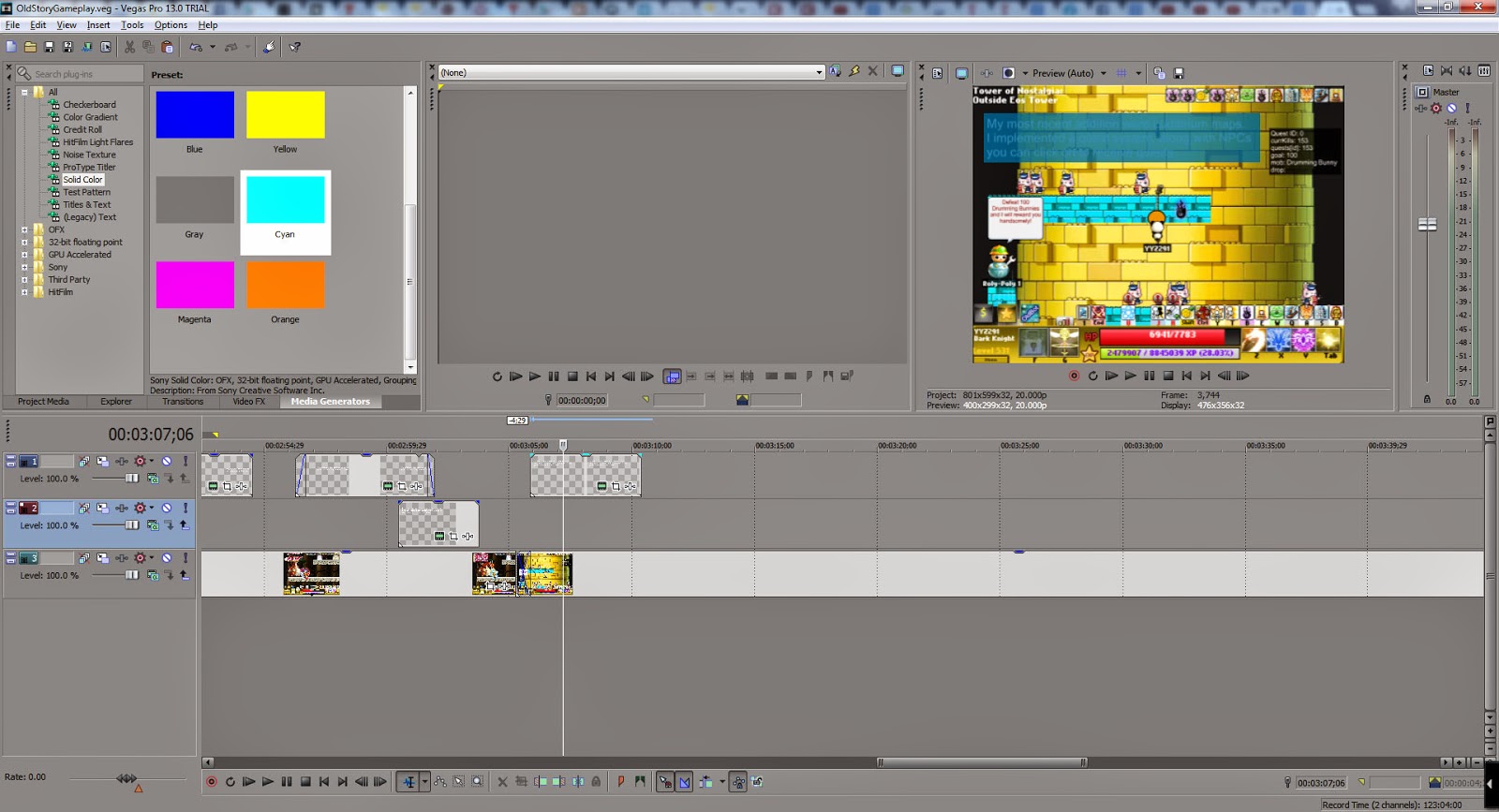
Task: Solo video track 3
Action: click(186, 558)
